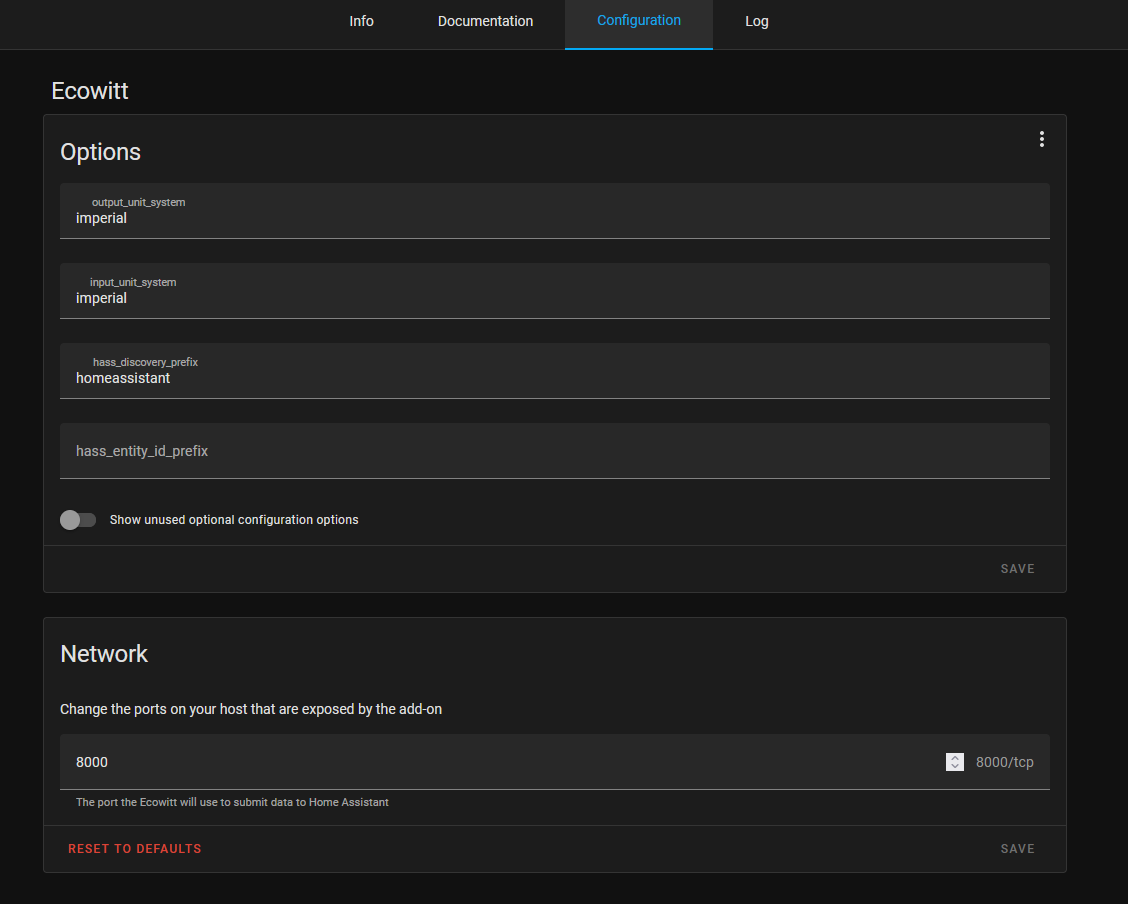Click the stepper up arrow beside the port
This screenshot has height=904, width=1128.
954,756
